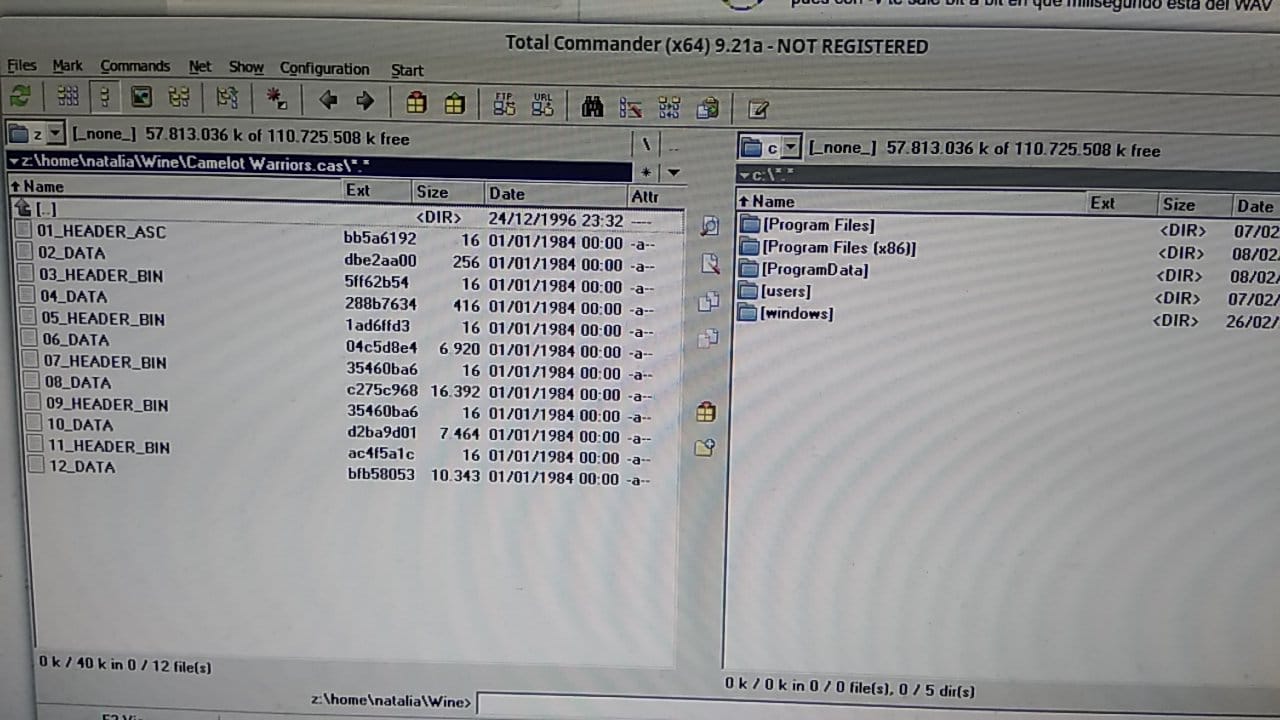This screenshot has height=720, width=1280.
Task: Sort left panel by Name column
Action: coord(174,187)
